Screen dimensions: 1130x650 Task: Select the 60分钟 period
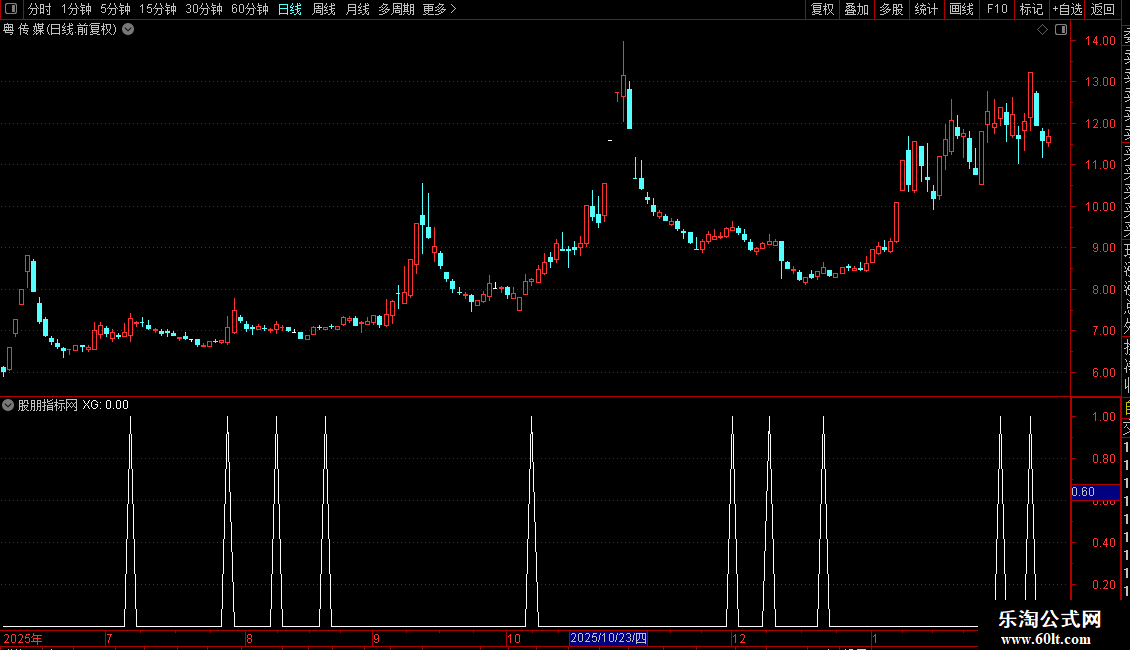pos(249,9)
